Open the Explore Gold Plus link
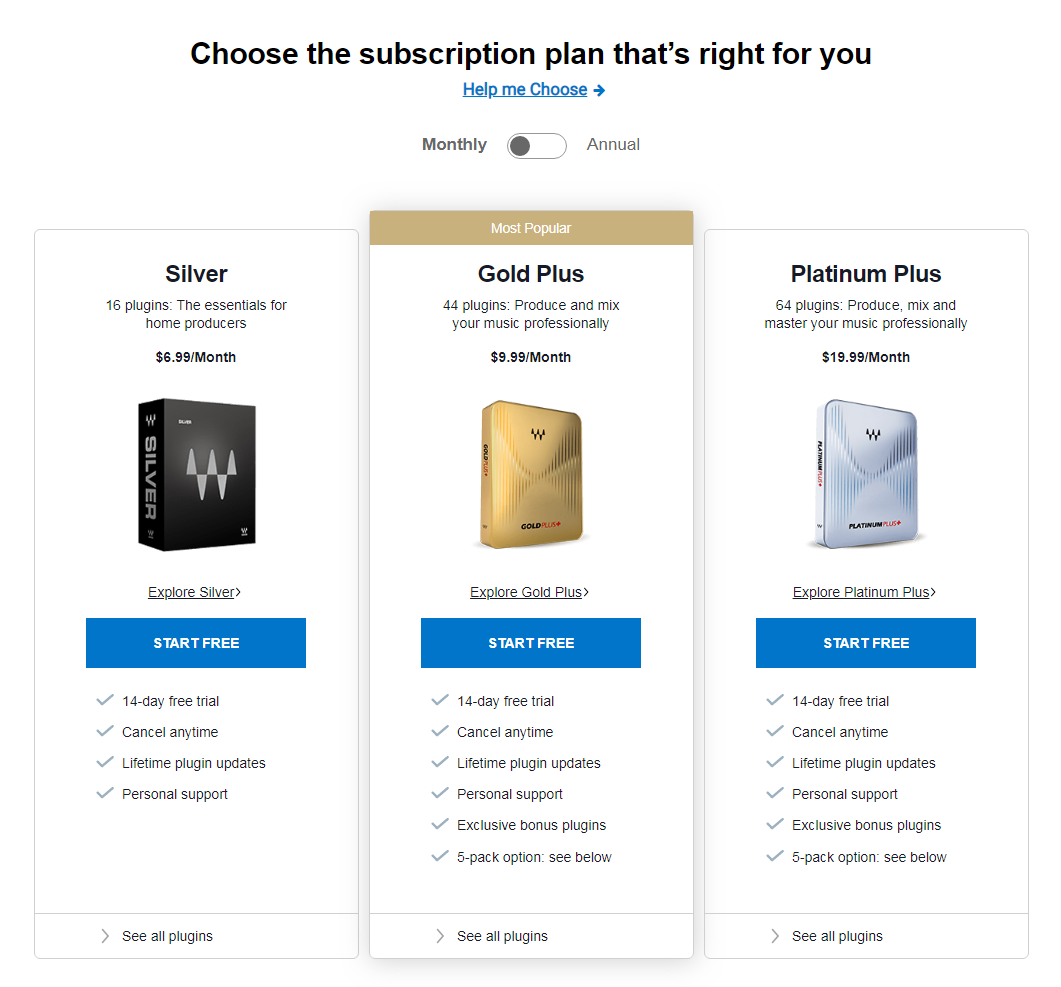This screenshot has width=1061, height=987. 528,592
